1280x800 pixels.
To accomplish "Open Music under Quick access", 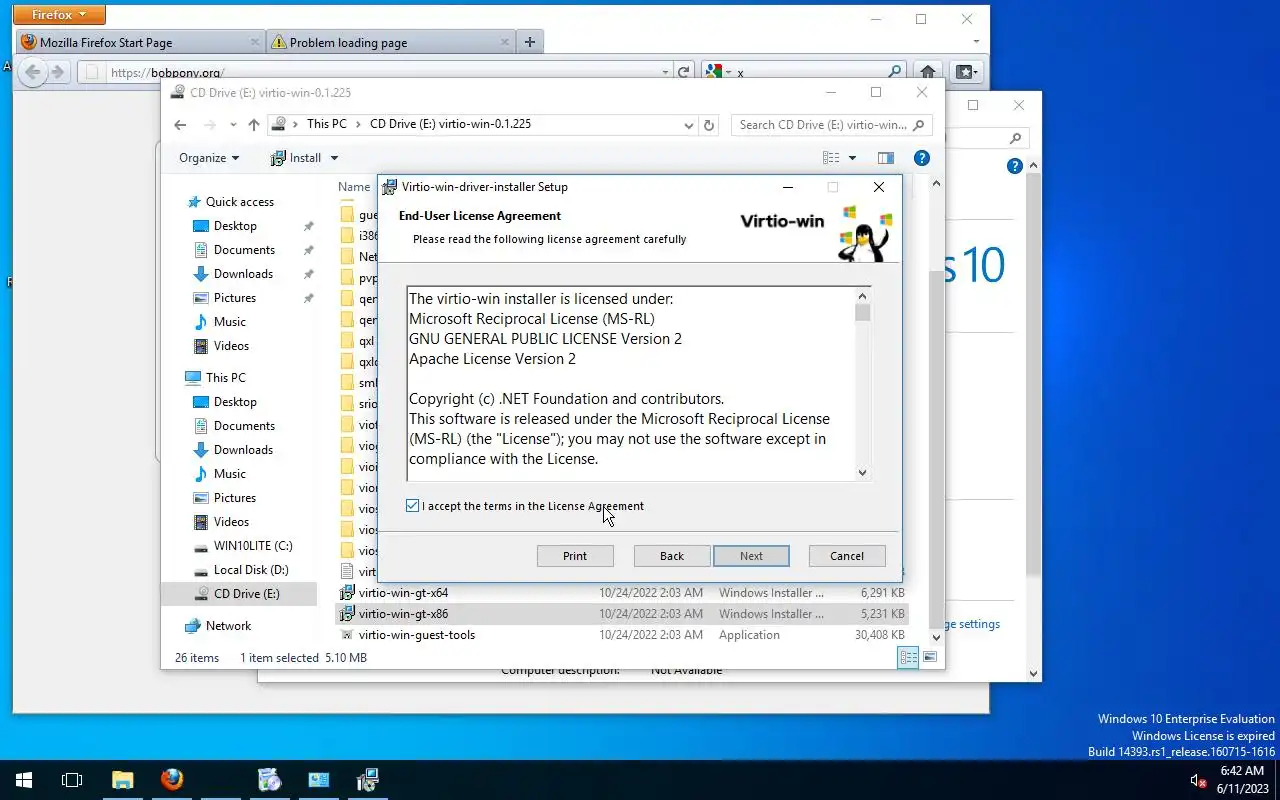I will (x=229, y=322).
